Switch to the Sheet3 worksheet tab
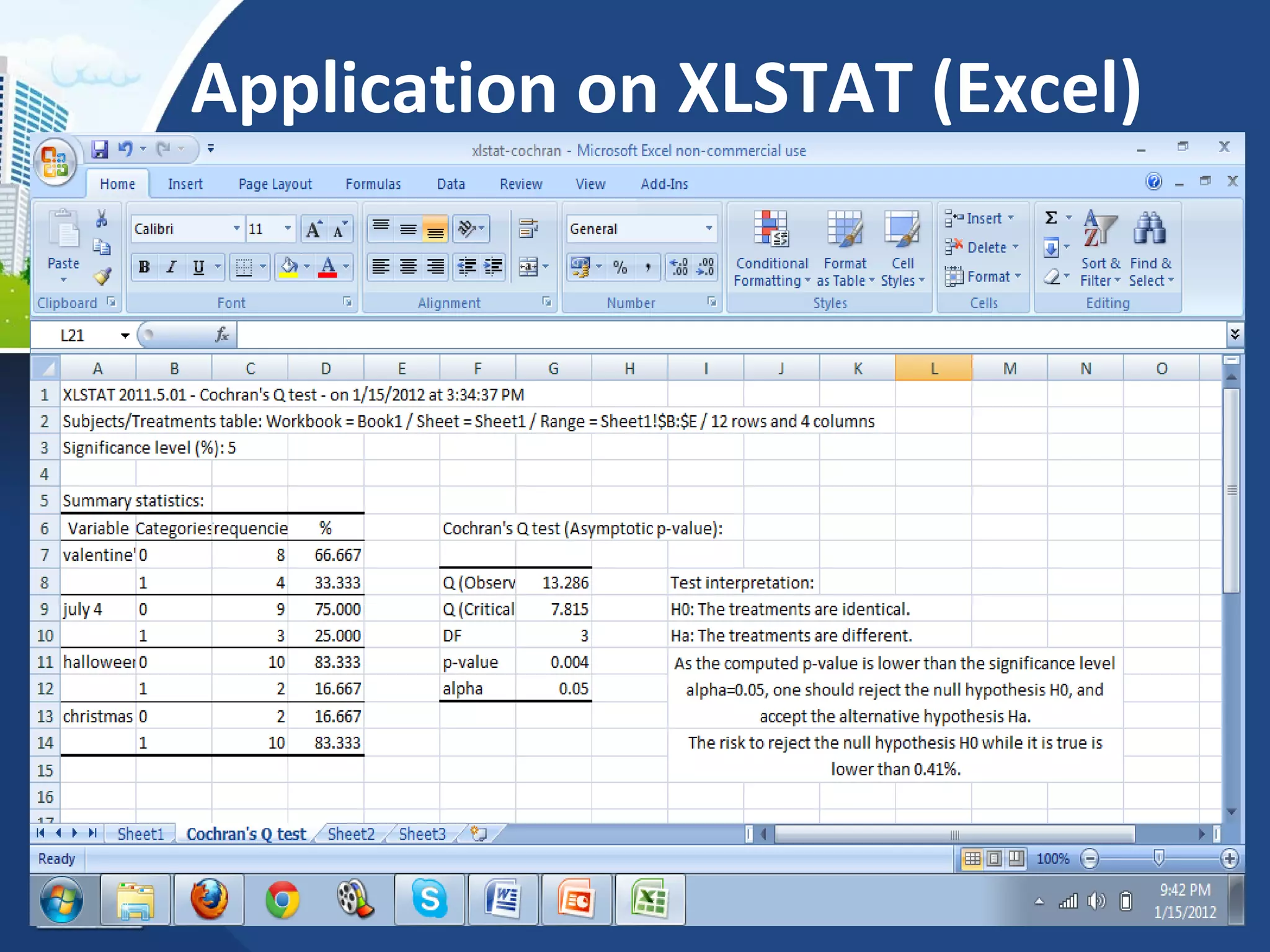 (422, 834)
